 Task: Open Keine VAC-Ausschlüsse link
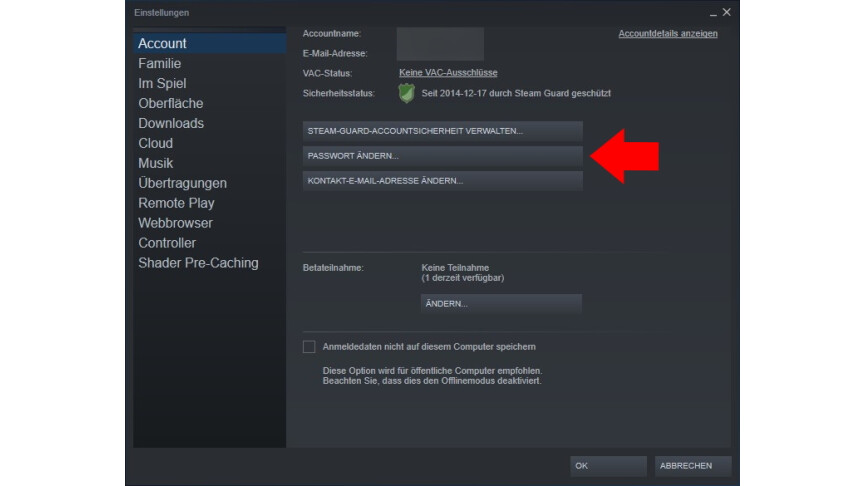(448, 73)
